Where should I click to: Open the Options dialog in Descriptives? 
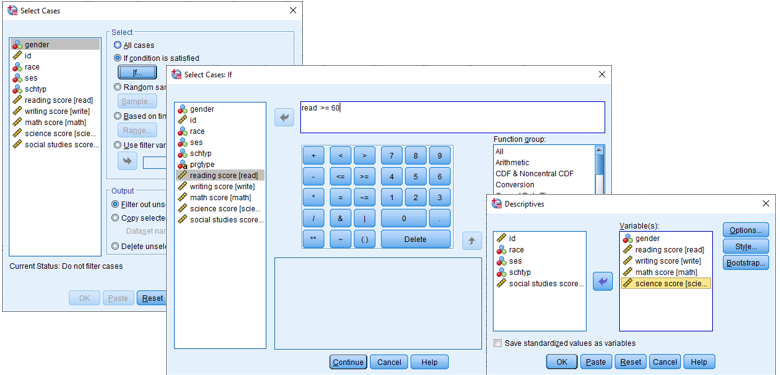(x=746, y=230)
